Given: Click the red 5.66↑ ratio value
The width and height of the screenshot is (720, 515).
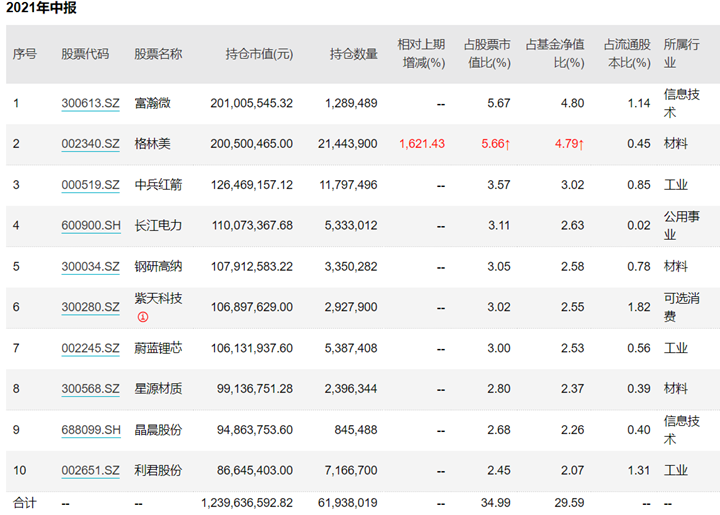Looking at the screenshot, I should (495, 144).
